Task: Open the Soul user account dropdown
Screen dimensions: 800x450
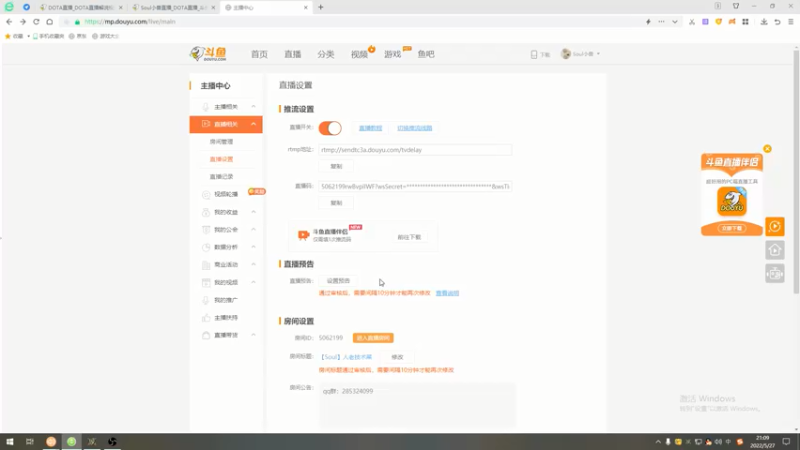Action: point(581,54)
